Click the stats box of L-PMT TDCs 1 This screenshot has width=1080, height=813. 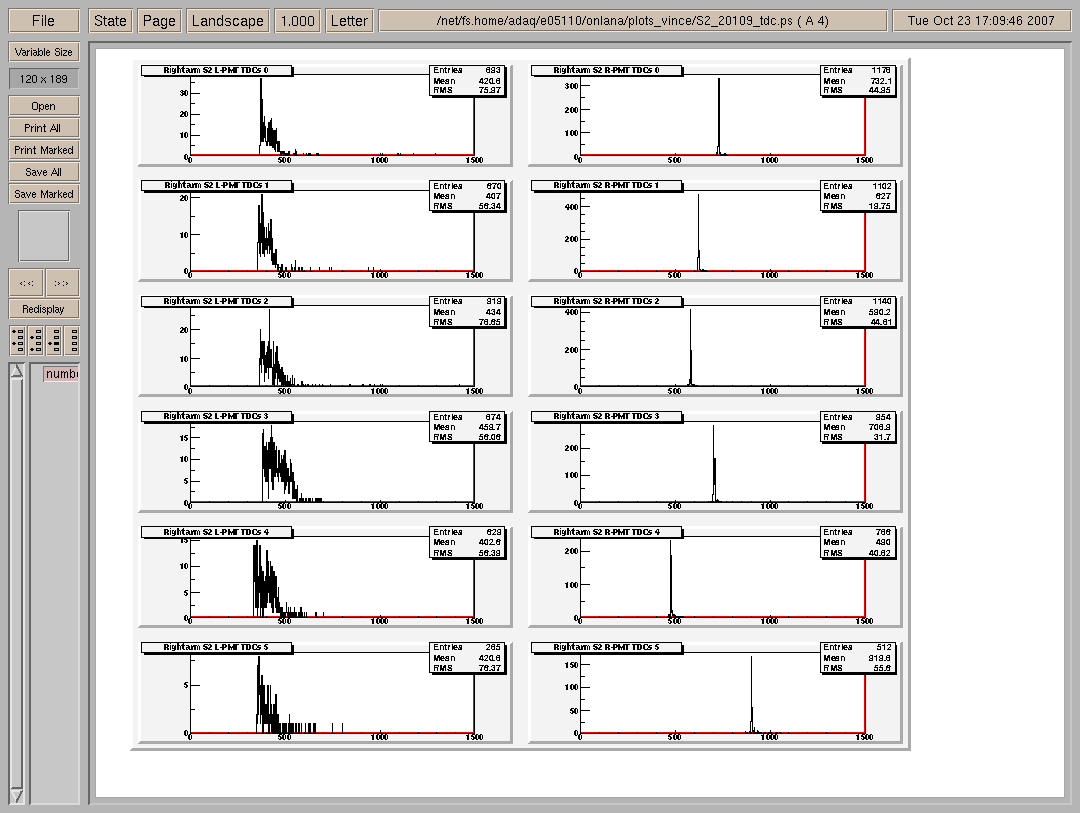467,196
